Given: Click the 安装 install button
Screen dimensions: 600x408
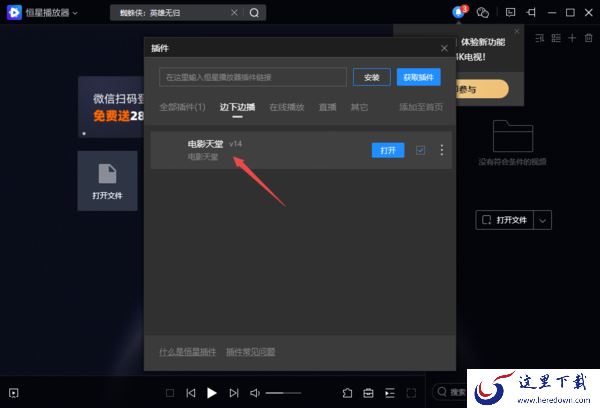Looking at the screenshot, I should [x=372, y=77].
